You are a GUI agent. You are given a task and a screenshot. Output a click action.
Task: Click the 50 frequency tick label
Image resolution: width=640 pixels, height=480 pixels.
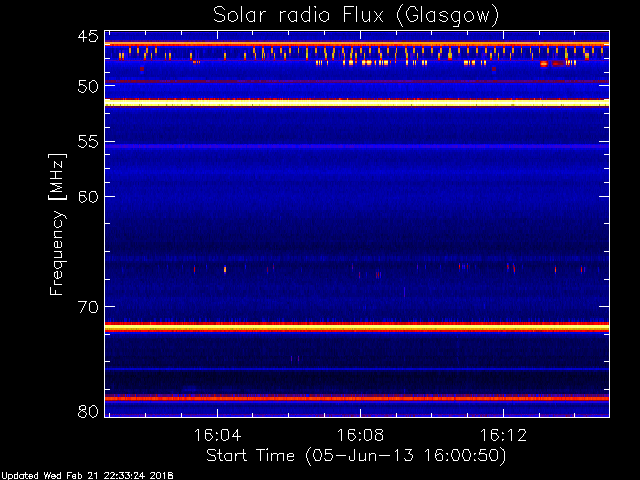coord(88,87)
